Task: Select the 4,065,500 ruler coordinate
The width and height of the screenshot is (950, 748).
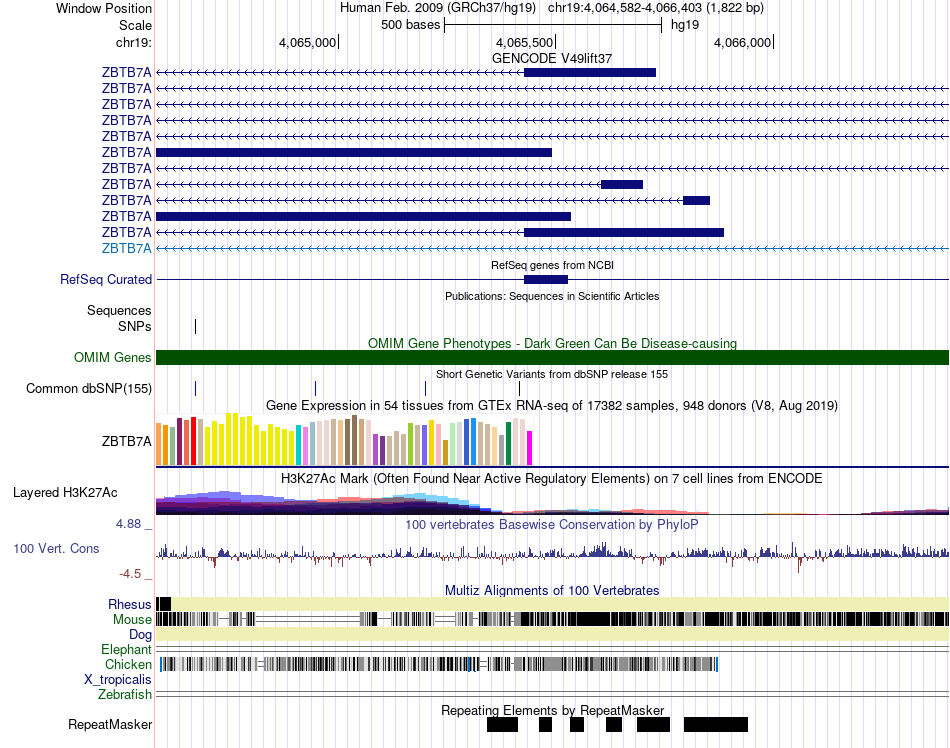Action: point(524,42)
